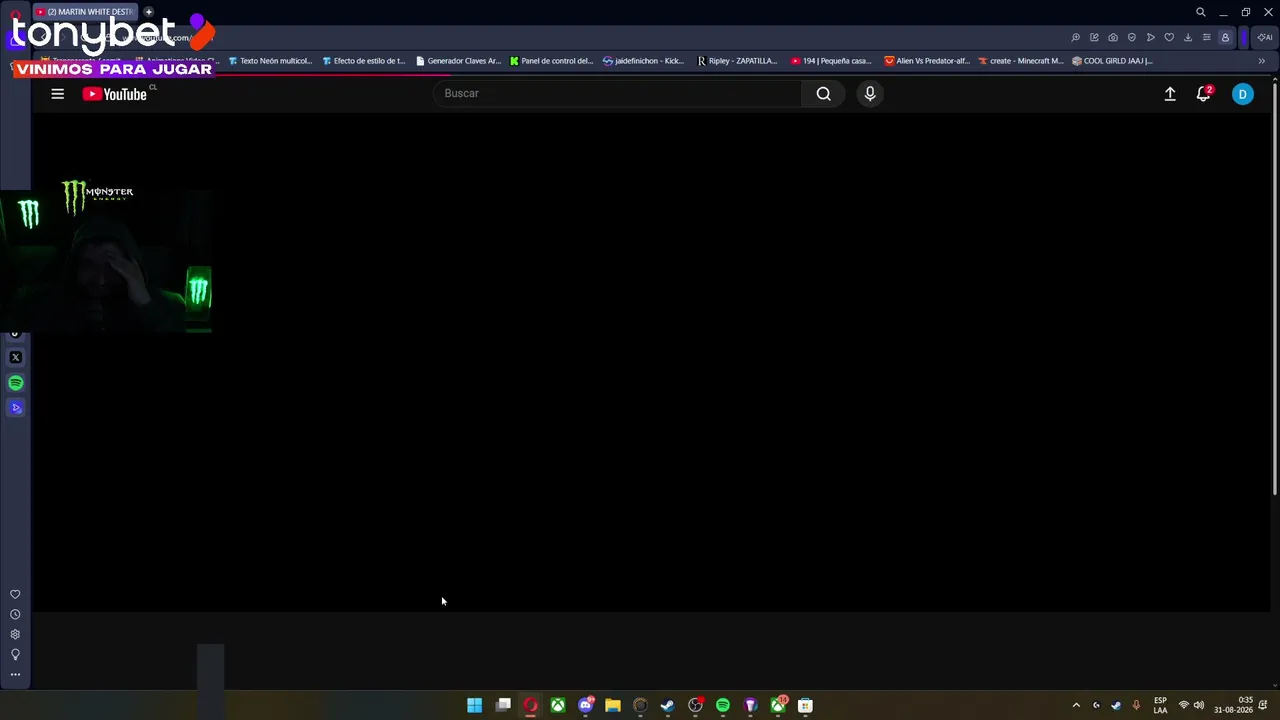Open the lightbulb tips icon in sidebar
The height and width of the screenshot is (720, 1280).
pyautogui.click(x=15, y=654)
